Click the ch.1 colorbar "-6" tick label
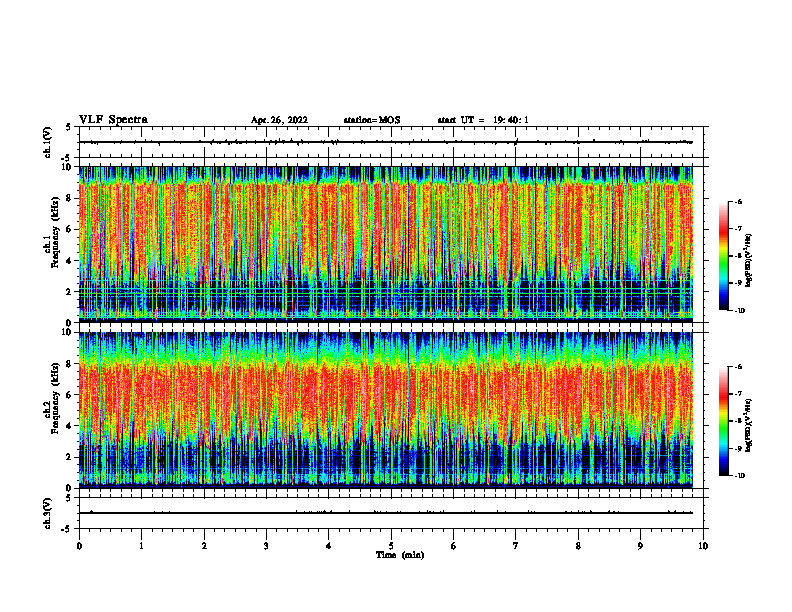The height and width of the screenshot is (612, 792). 739,201
